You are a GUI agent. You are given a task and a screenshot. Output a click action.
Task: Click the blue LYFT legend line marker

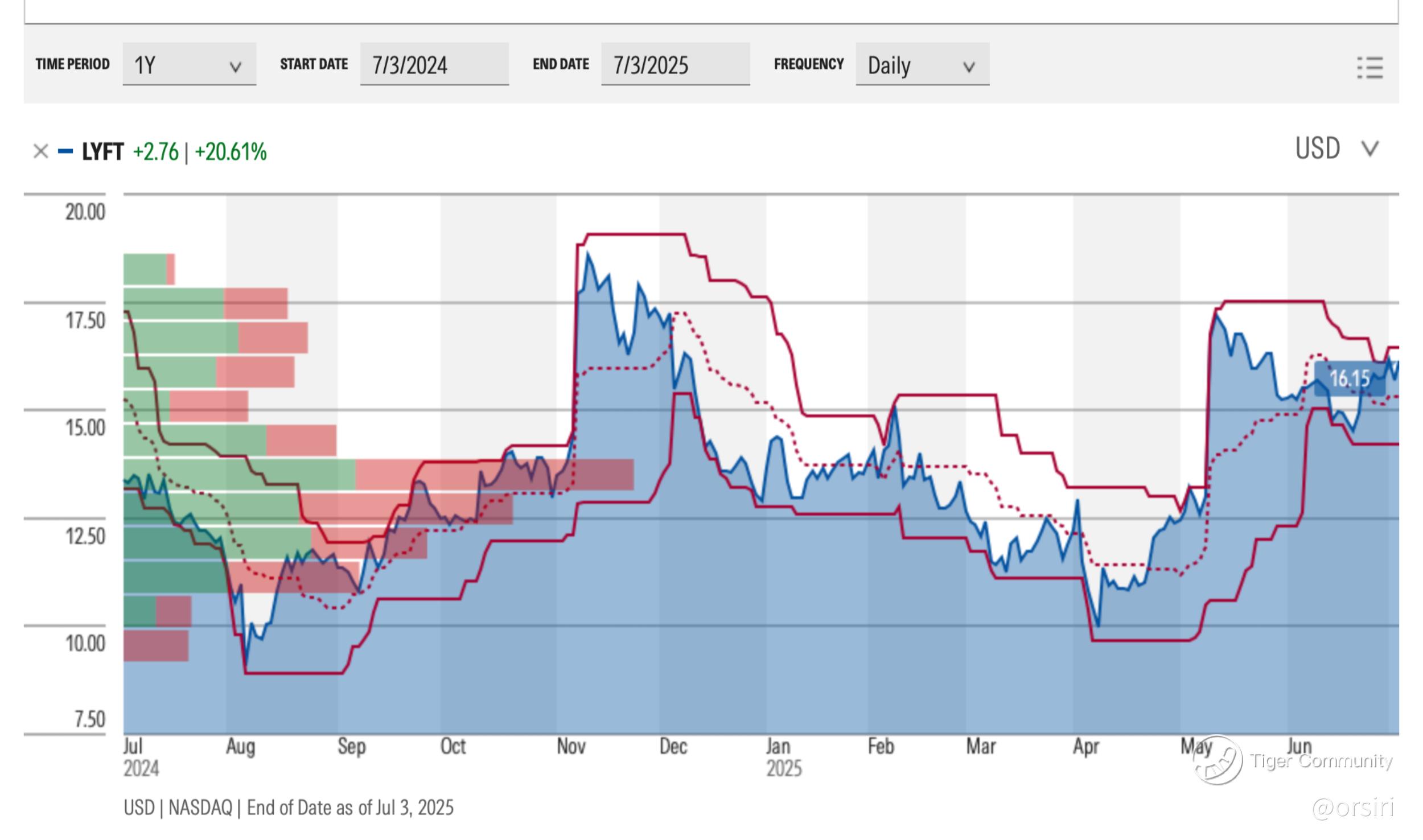click(65, 151)
